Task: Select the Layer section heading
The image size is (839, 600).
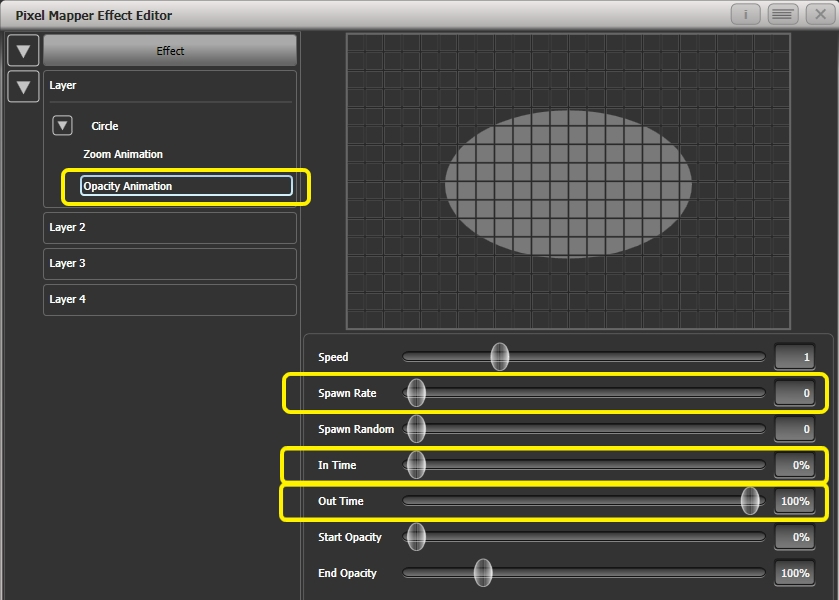Action: (63, 85)
